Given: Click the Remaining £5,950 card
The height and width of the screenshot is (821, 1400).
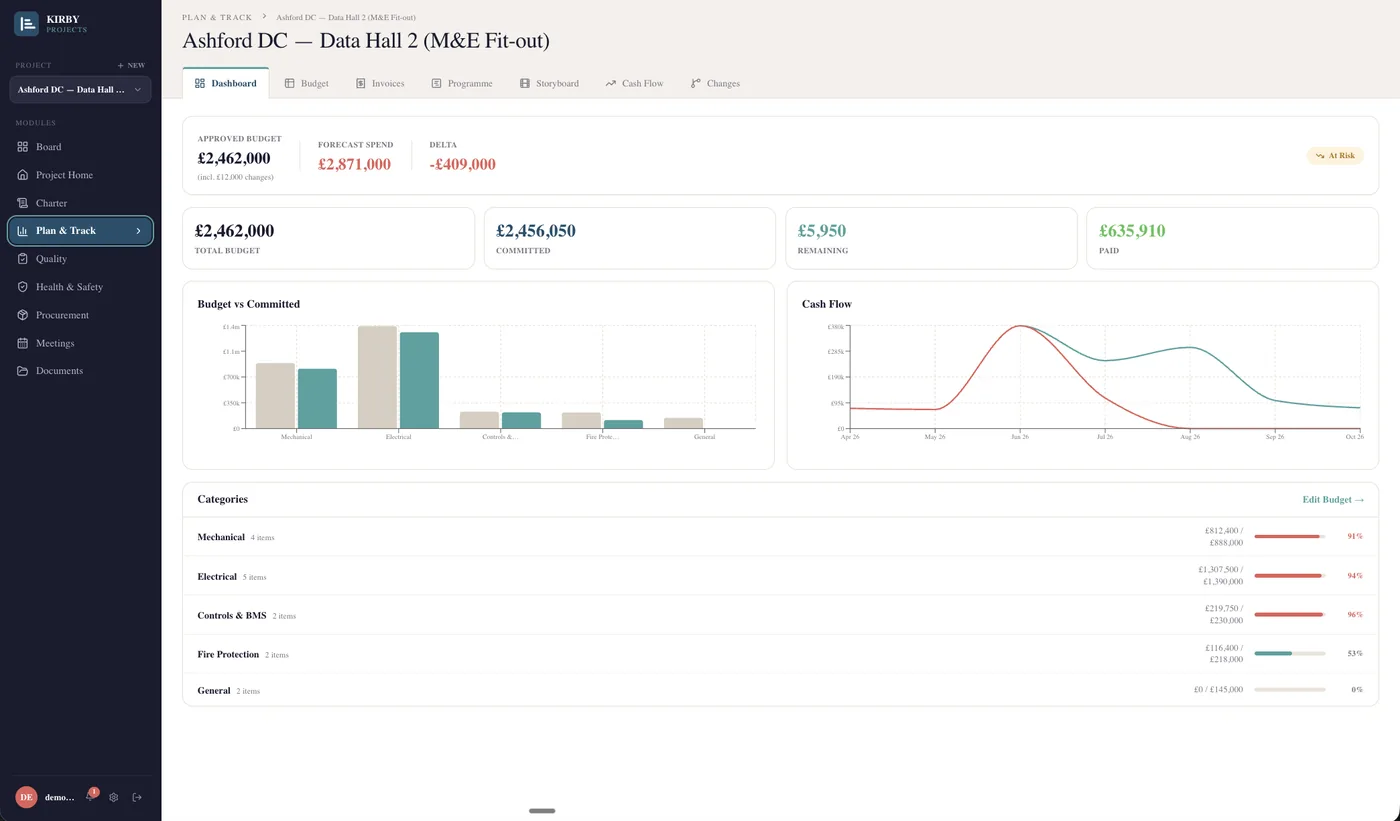Looking at the screenshot, I should coord(931,238).
